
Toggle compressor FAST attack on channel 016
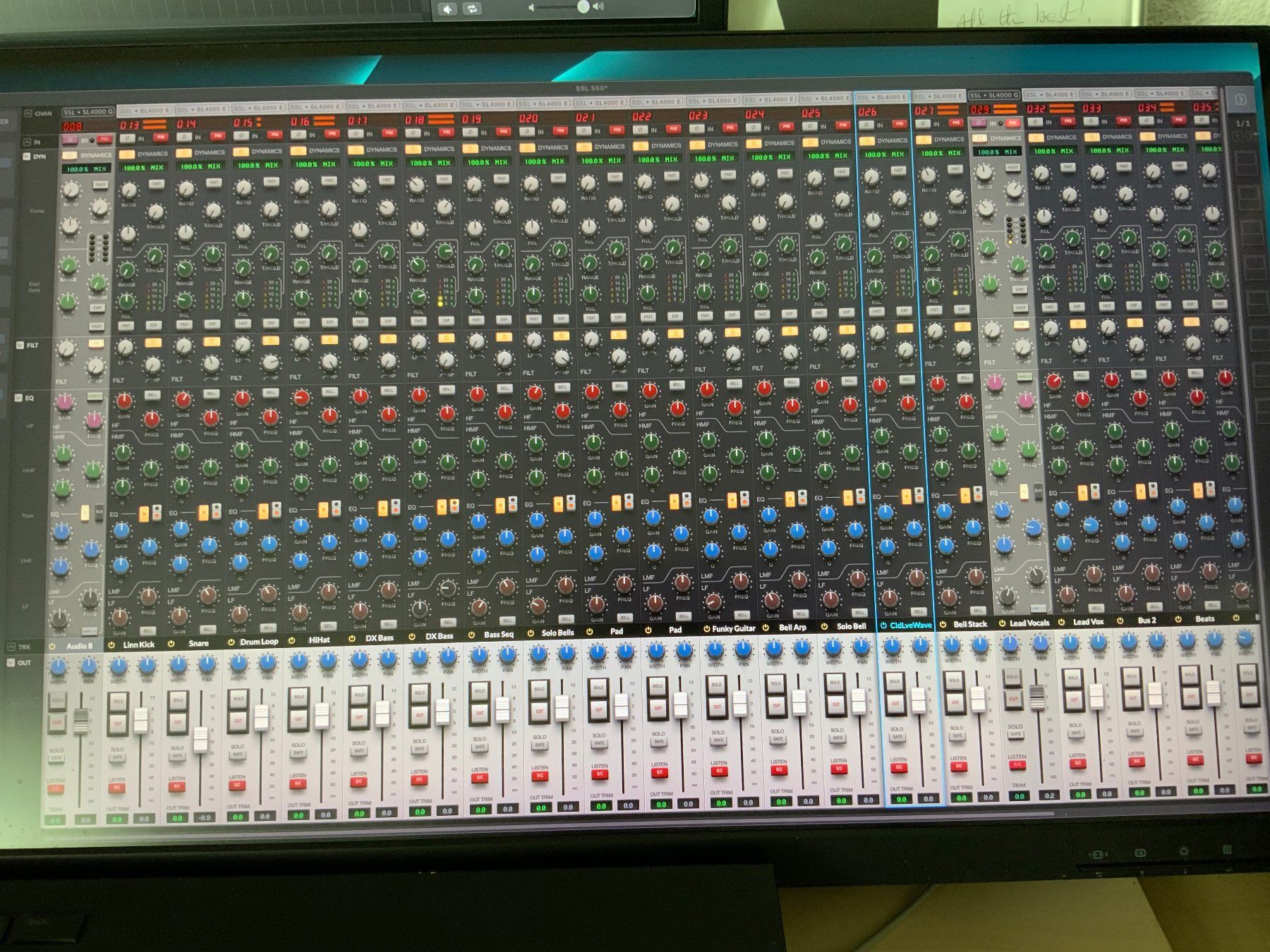click(x=329, y=181)
